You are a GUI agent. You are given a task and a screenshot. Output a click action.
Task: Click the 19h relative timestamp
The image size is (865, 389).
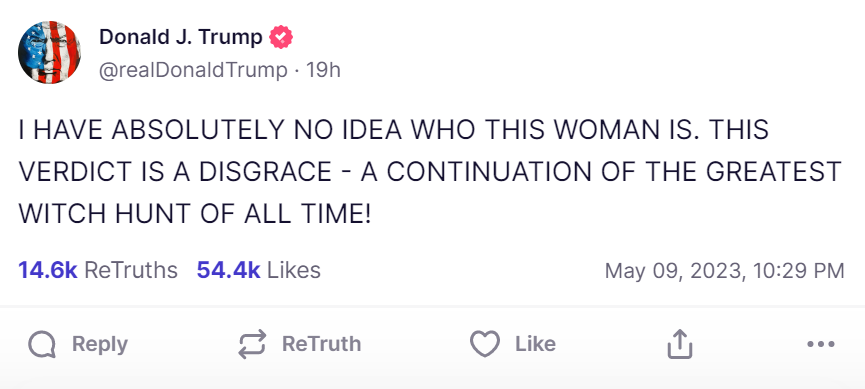pyautogui.click(x=324, y=70)
